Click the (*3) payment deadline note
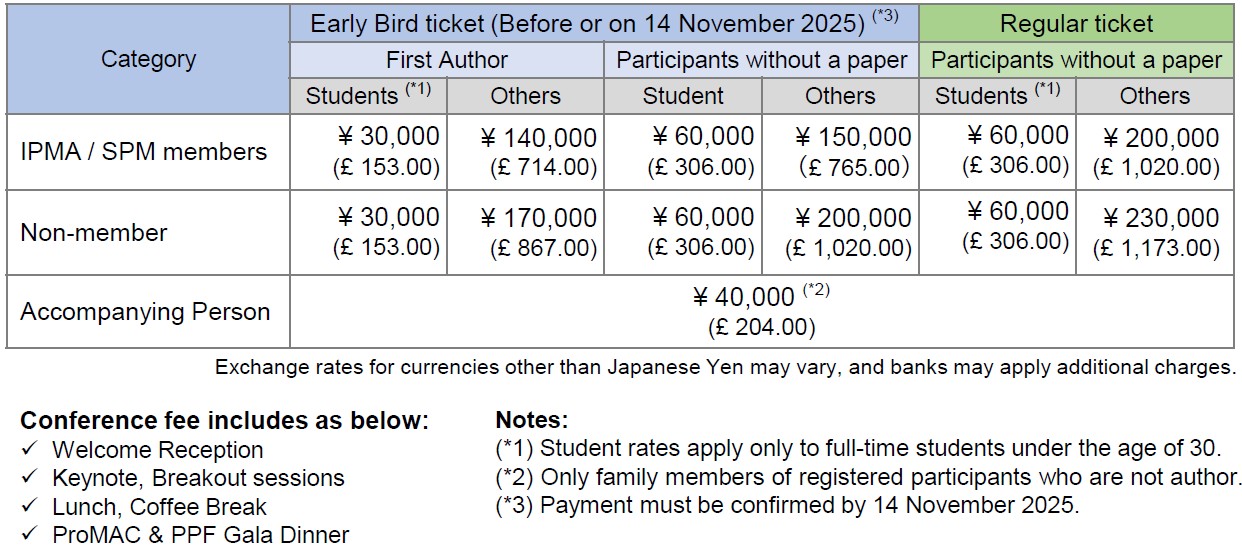This screenshot has height=551, width=1242. point(787,505)
